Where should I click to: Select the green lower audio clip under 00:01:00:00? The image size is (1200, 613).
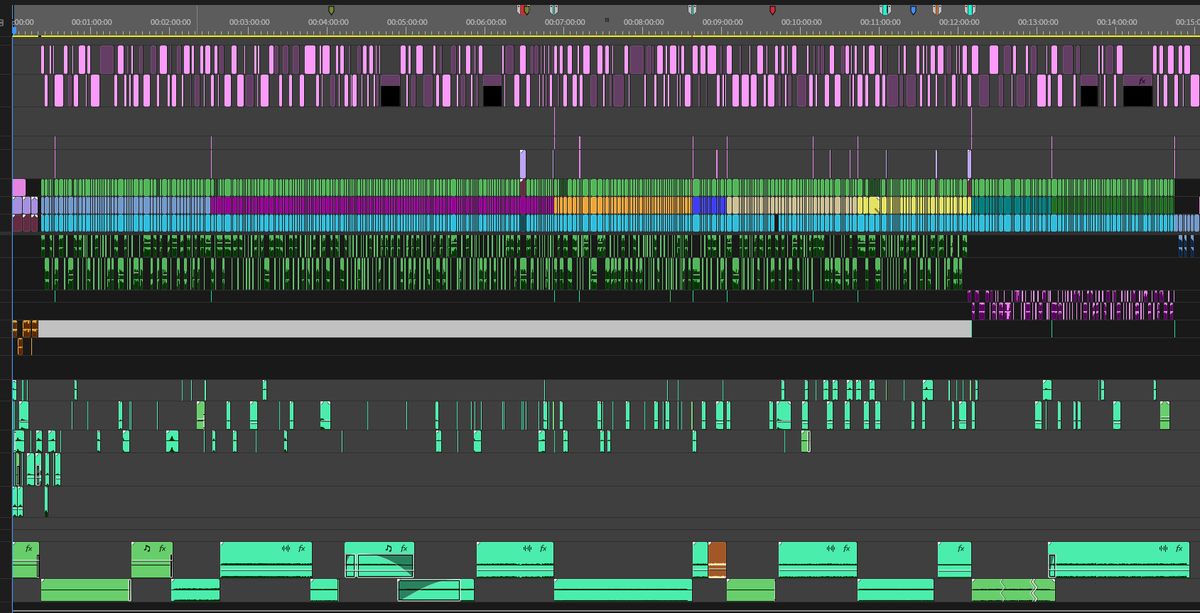pos(85,589)
